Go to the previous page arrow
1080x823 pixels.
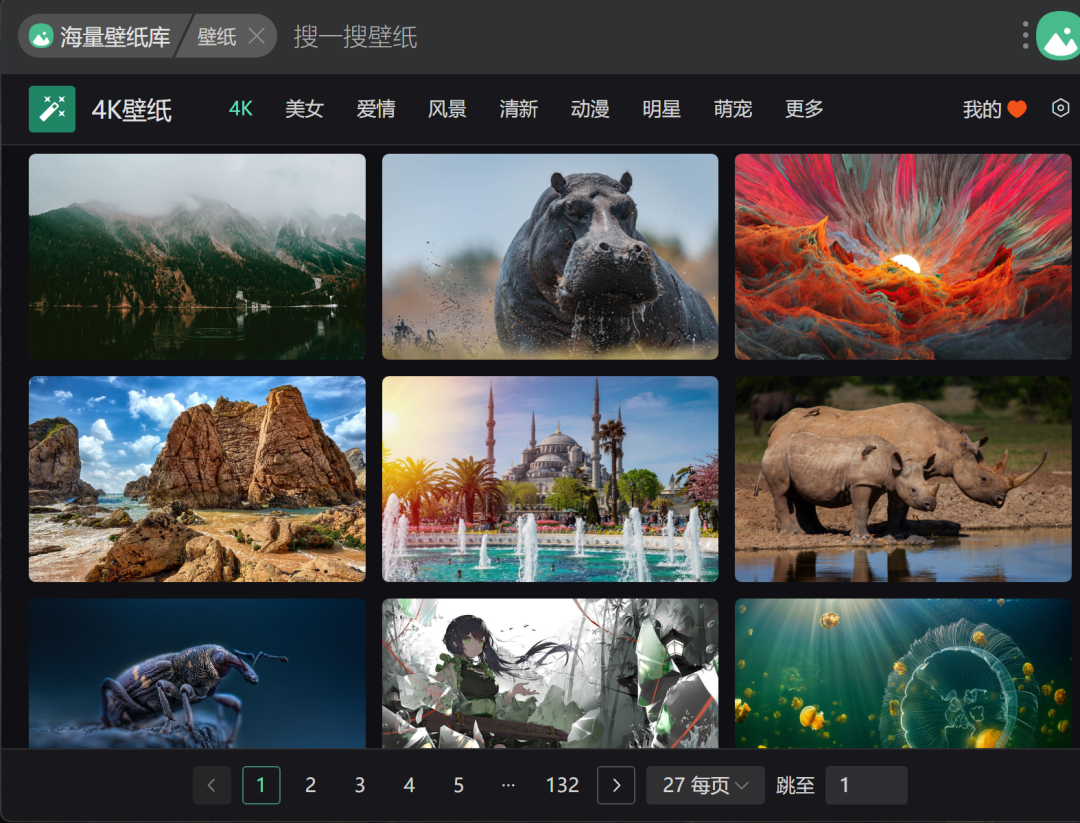[211, 785]
